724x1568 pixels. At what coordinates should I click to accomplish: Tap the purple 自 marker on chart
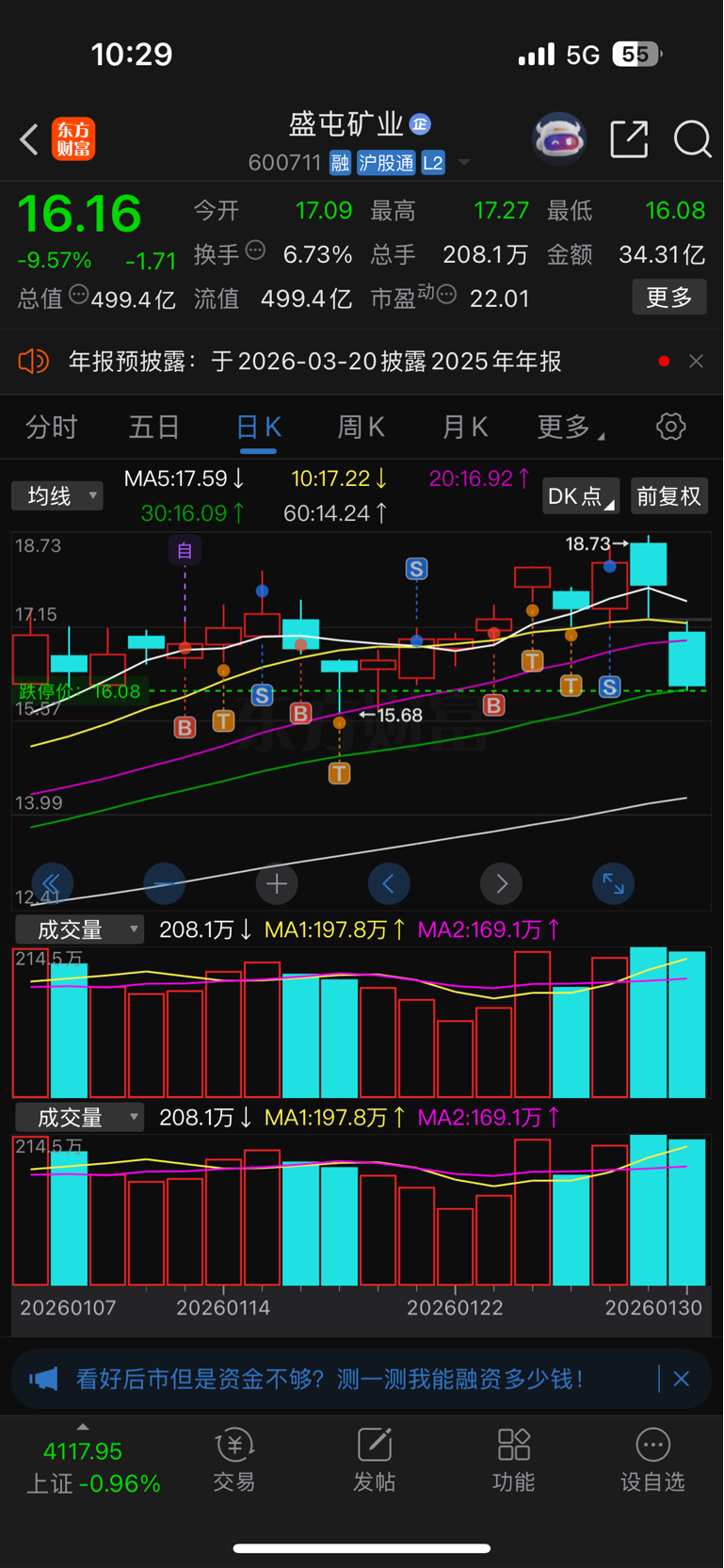[x=185, y=550]
